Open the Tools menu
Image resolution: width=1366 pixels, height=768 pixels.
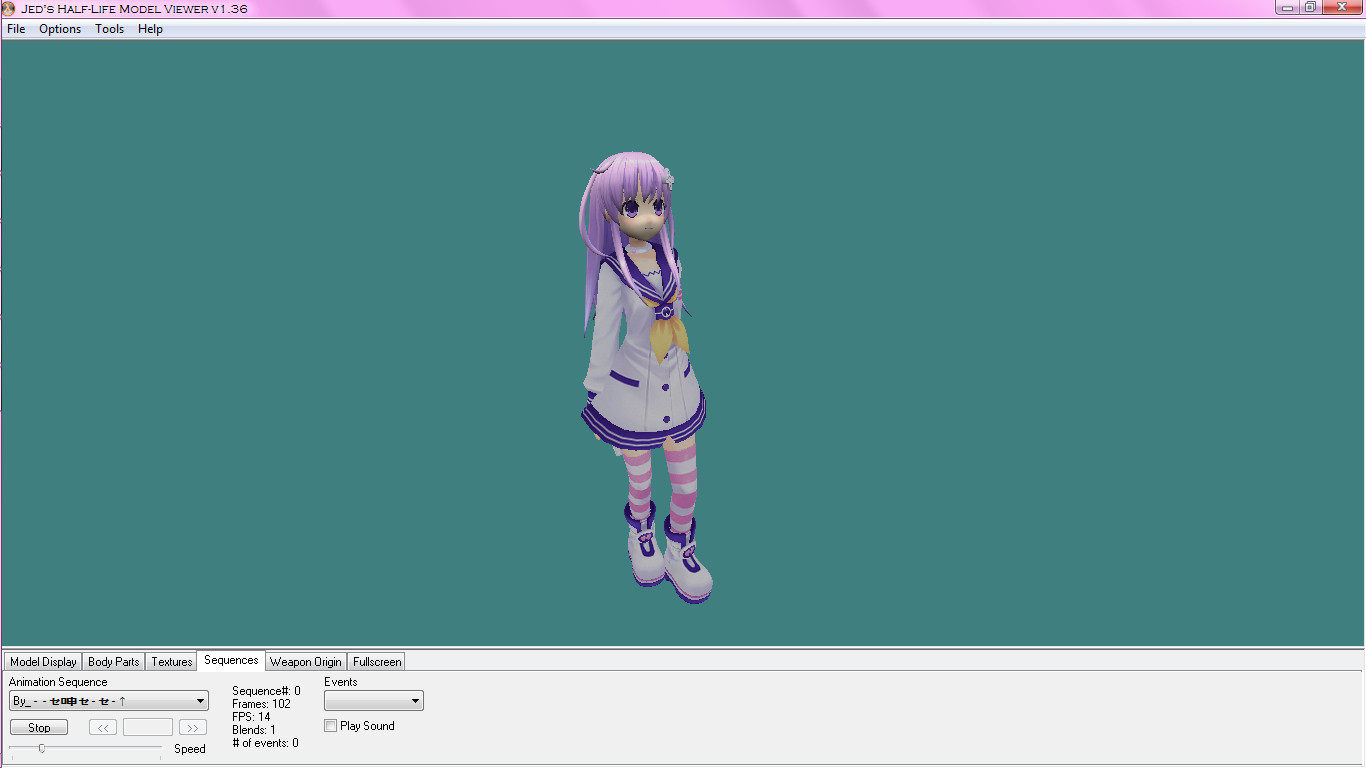click(109, 29)
